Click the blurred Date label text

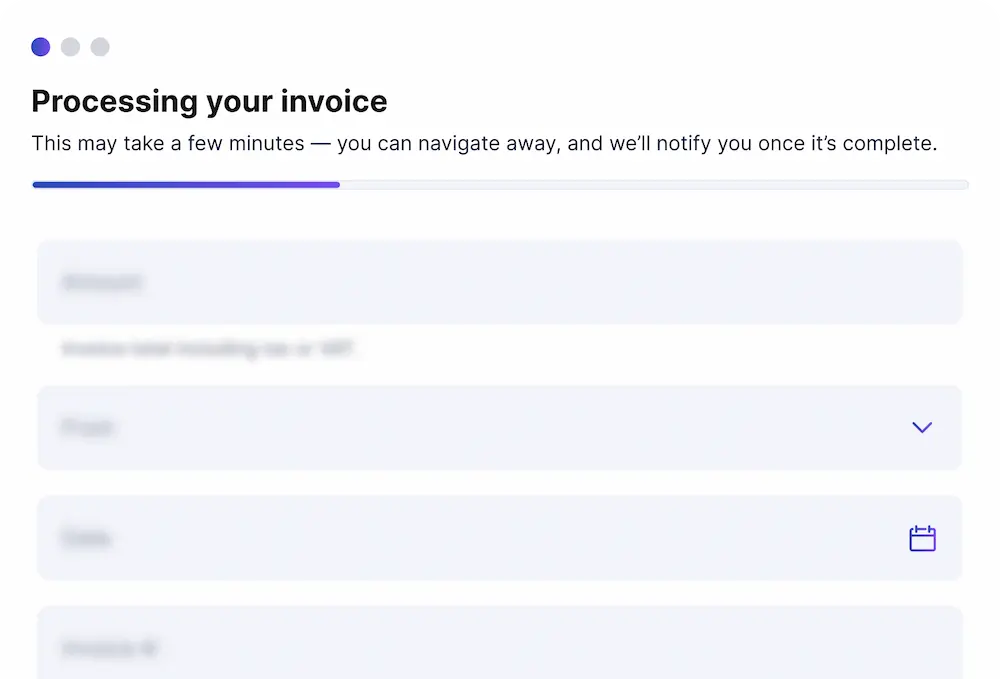(x=86, y=539)
